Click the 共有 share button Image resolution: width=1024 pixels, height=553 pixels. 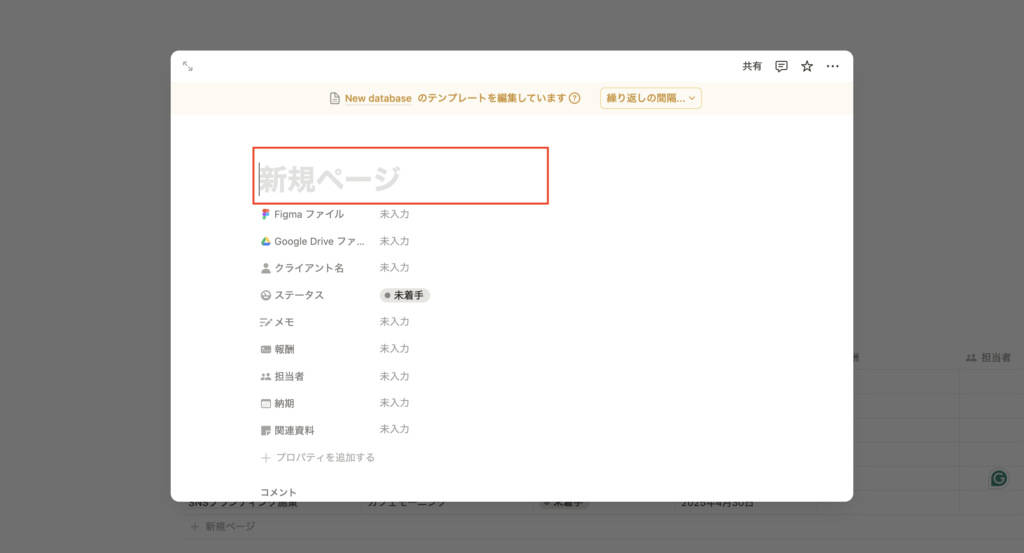751,66
